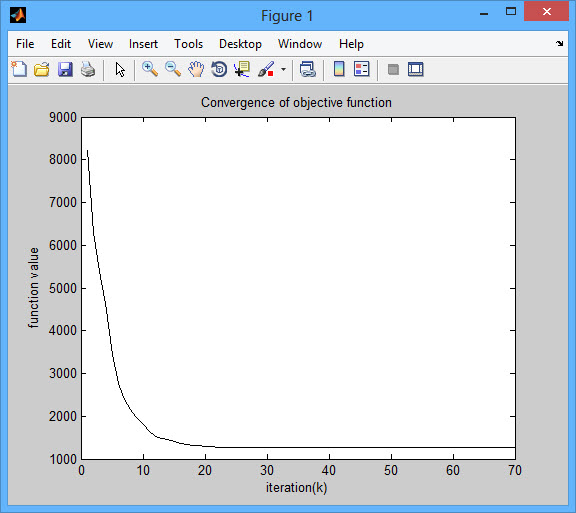Enable the Rotate 3D tool
Screen dimensions: 576x513
[219, 69]
